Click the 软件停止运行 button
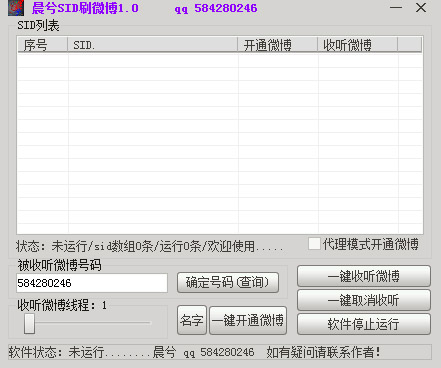The width and height of the screenshot is (441, 368). (364, 324)
